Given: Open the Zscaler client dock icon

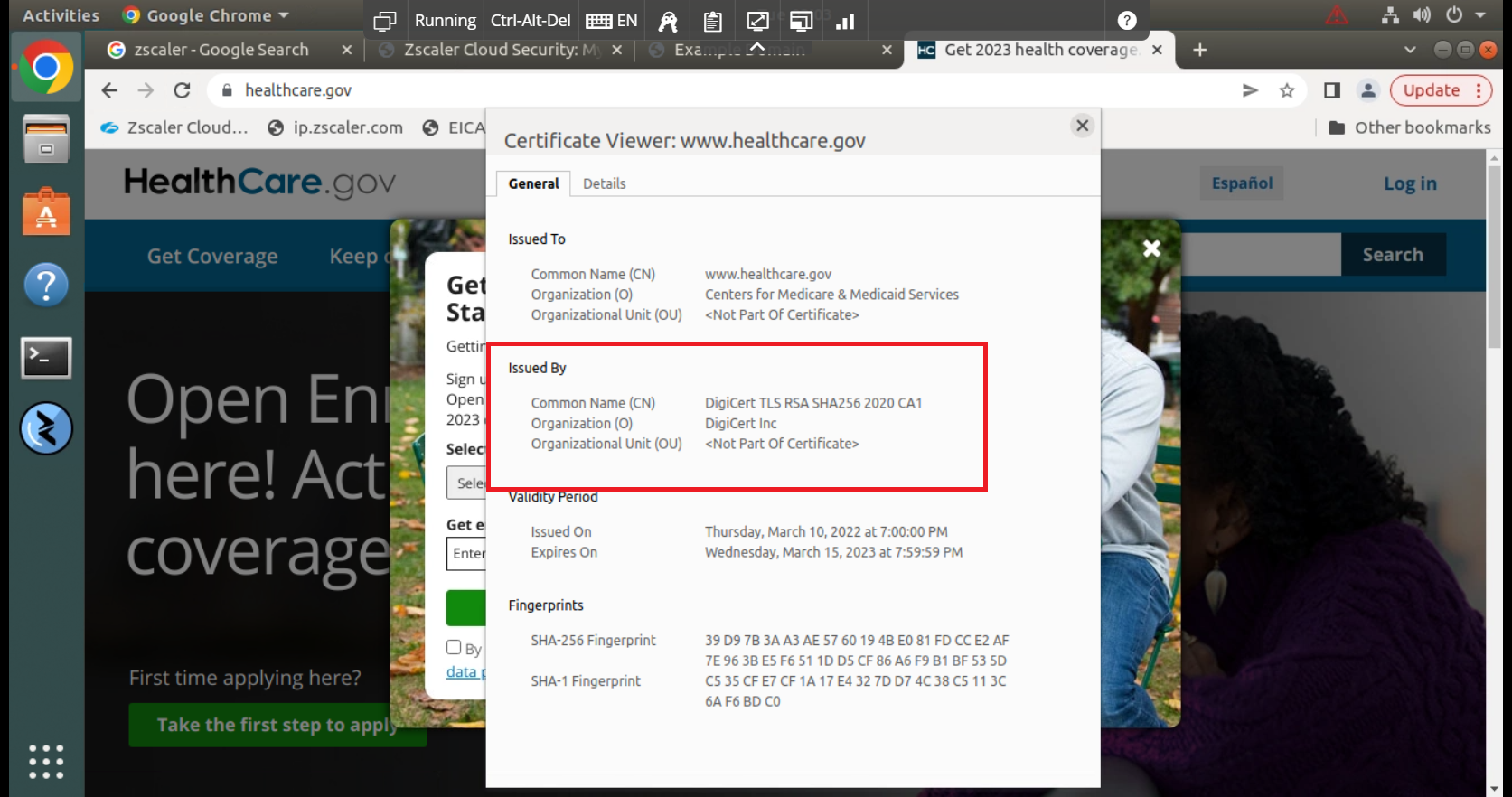Looking at the screenshot, I should point(46,428).
